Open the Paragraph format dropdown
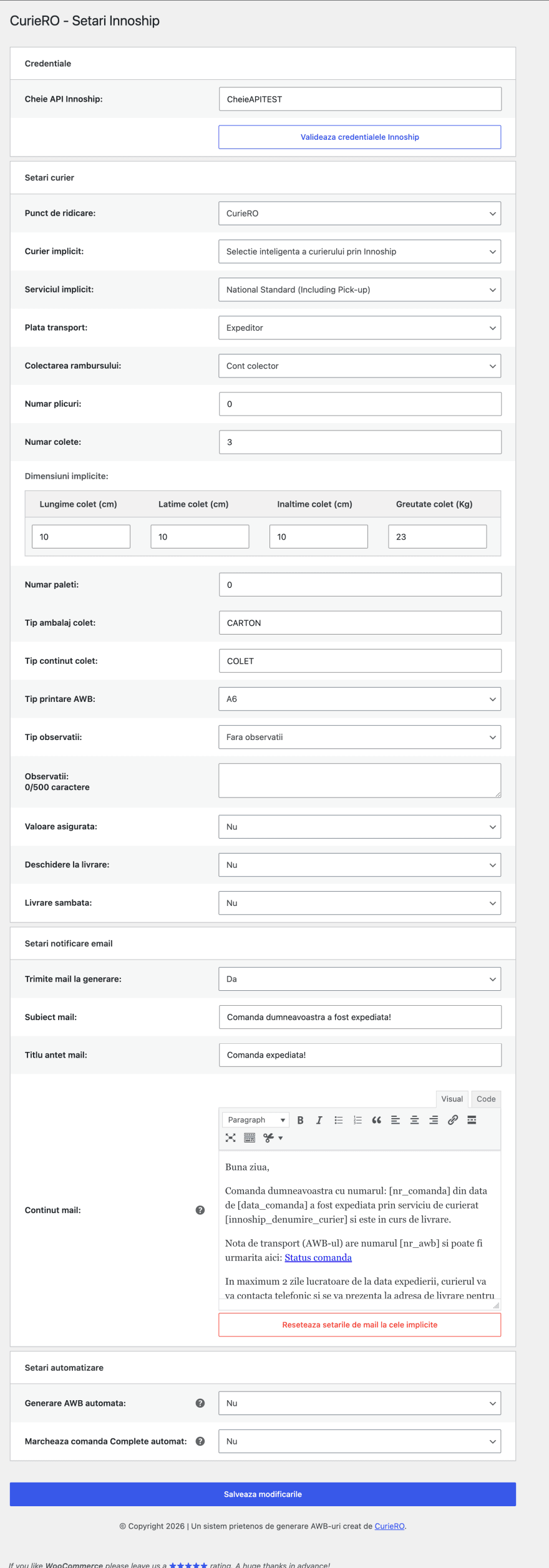The width and height of the screenshot is (549, 1568). click(x=256, y=1120)
